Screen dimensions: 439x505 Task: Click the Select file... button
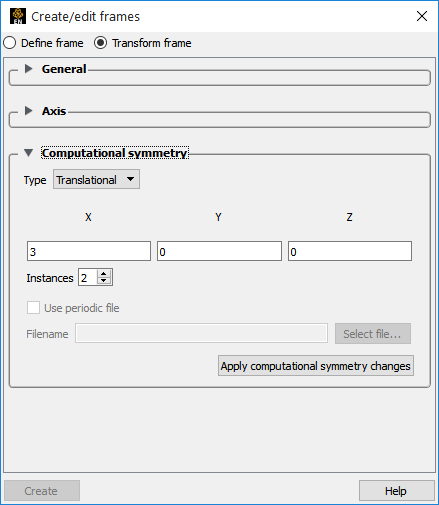click(x=373, y=334)
